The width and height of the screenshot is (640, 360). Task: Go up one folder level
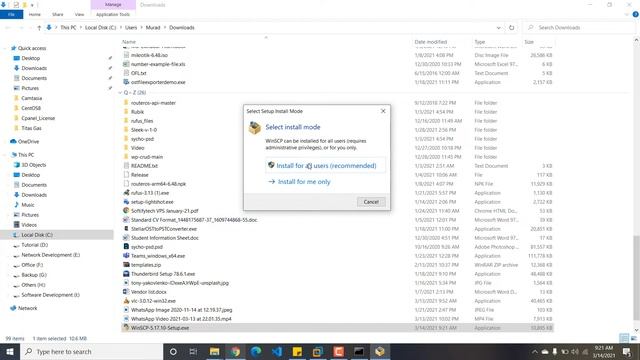39,28
